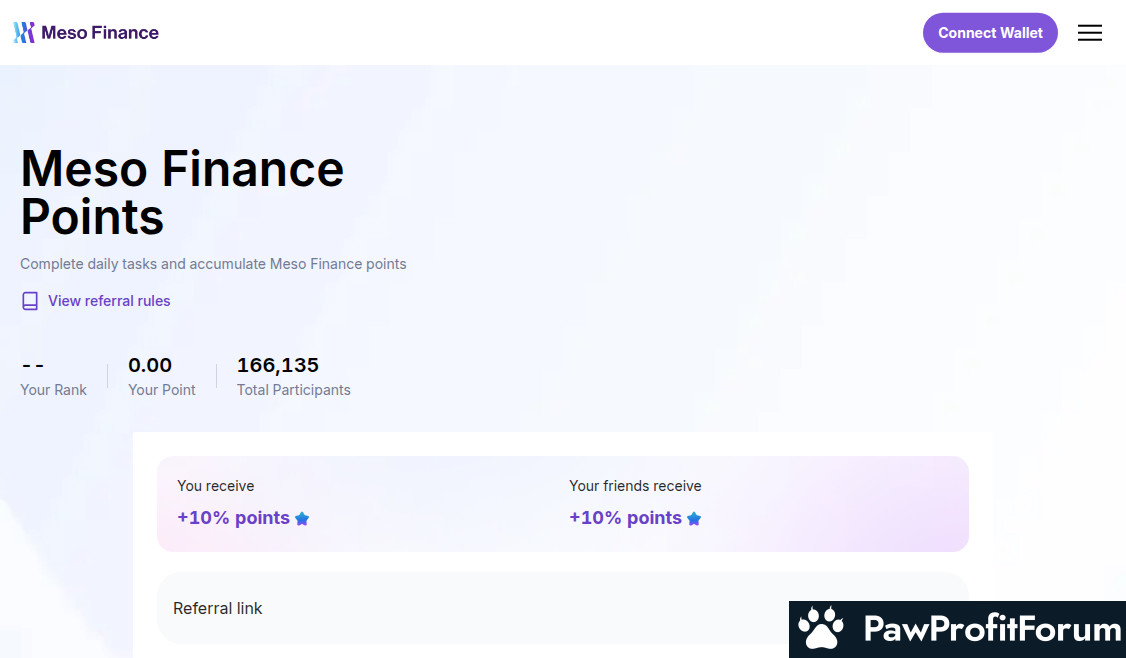
Task: Click the PawProfitForum banner text
Action: tap(992, 629)
